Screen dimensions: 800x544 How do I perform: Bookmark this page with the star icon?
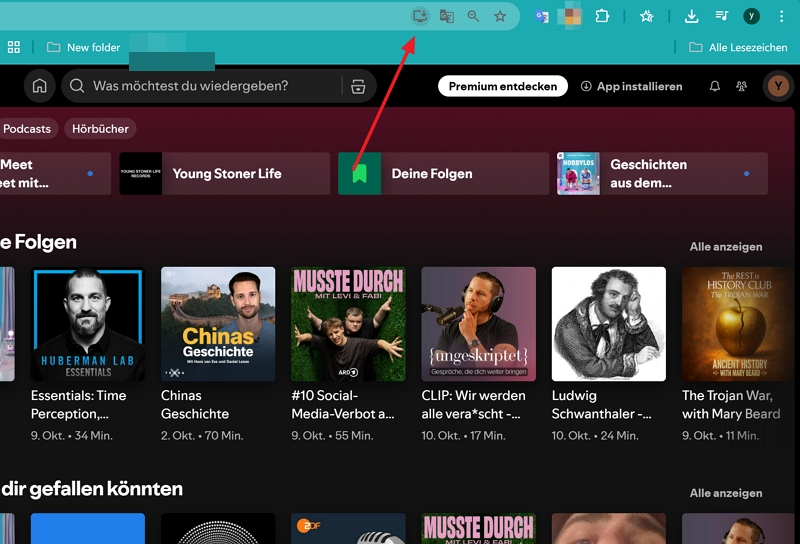500,16
